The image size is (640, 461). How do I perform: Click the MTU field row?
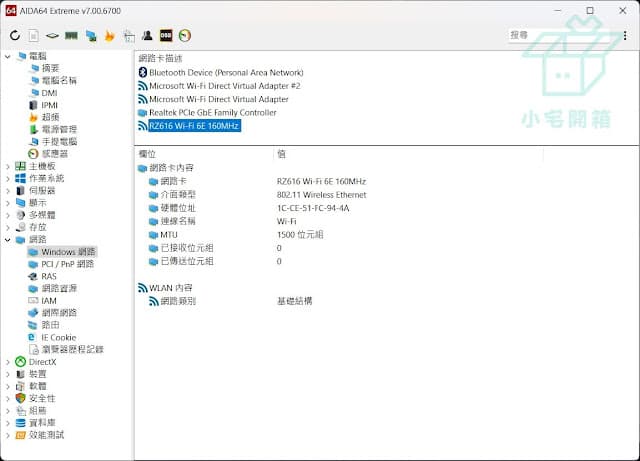point(169,235)
